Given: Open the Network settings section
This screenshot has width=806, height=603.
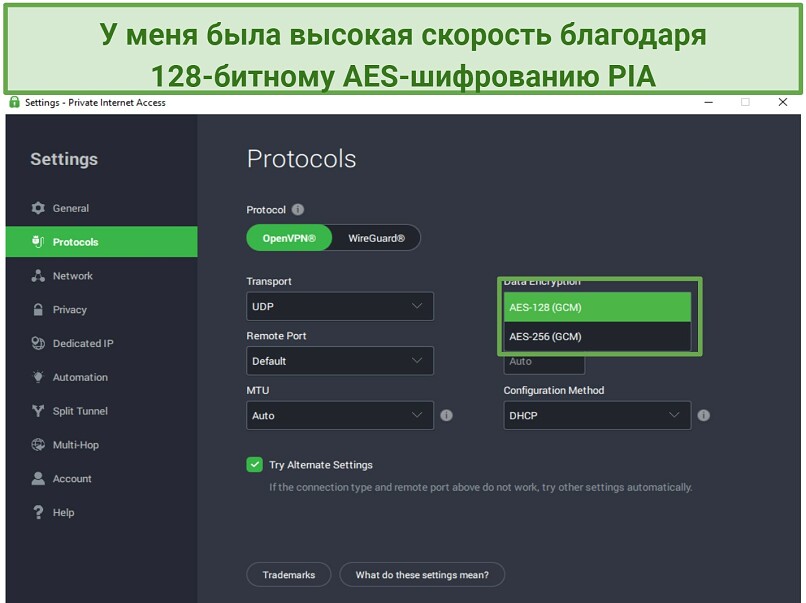Looking at the screenshot, I should (102, 276).
